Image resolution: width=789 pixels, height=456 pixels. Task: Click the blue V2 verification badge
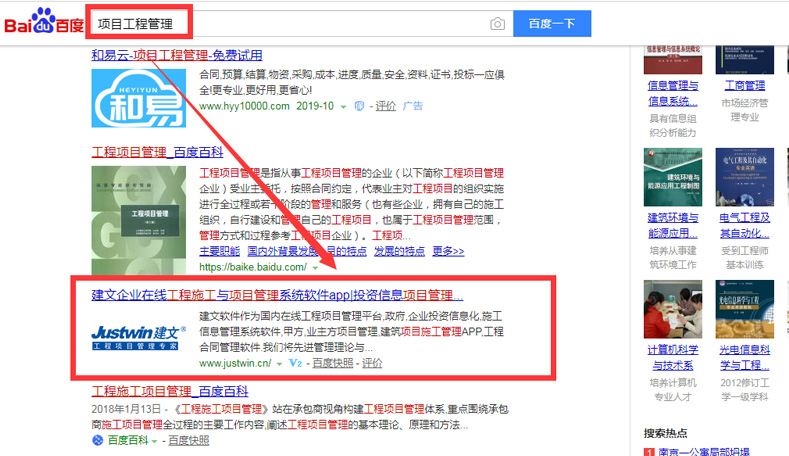pyautogui.click(x=295, y=363)
